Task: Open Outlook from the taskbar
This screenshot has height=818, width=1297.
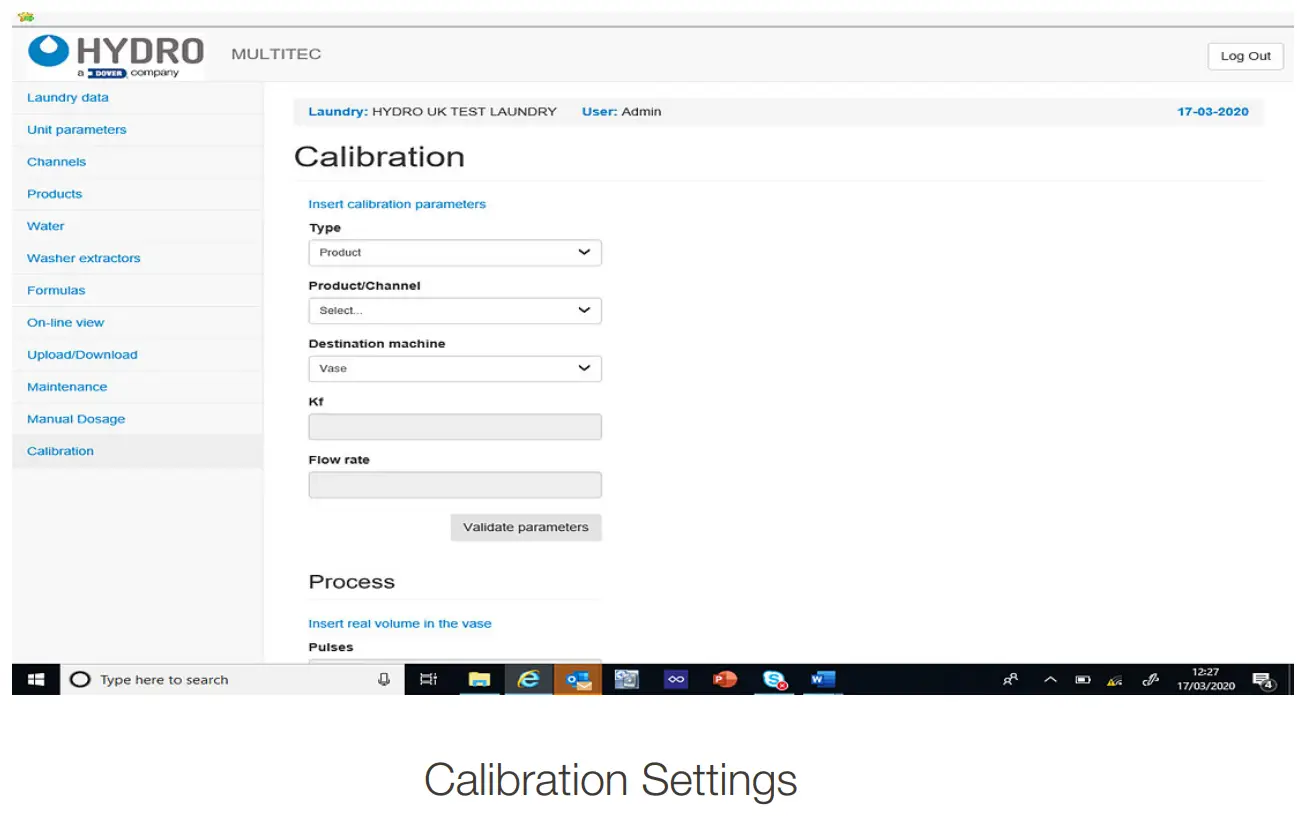Action: [x=578, y=679]
